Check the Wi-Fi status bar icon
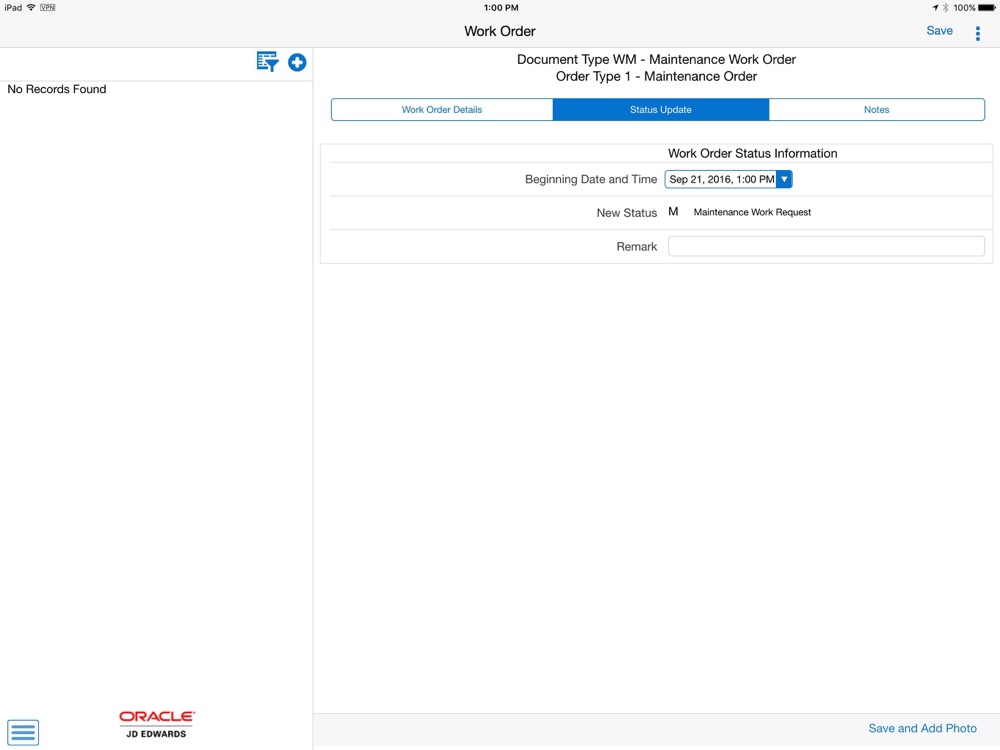This screenshot has width=1000, height=750. tap(31, 8)
